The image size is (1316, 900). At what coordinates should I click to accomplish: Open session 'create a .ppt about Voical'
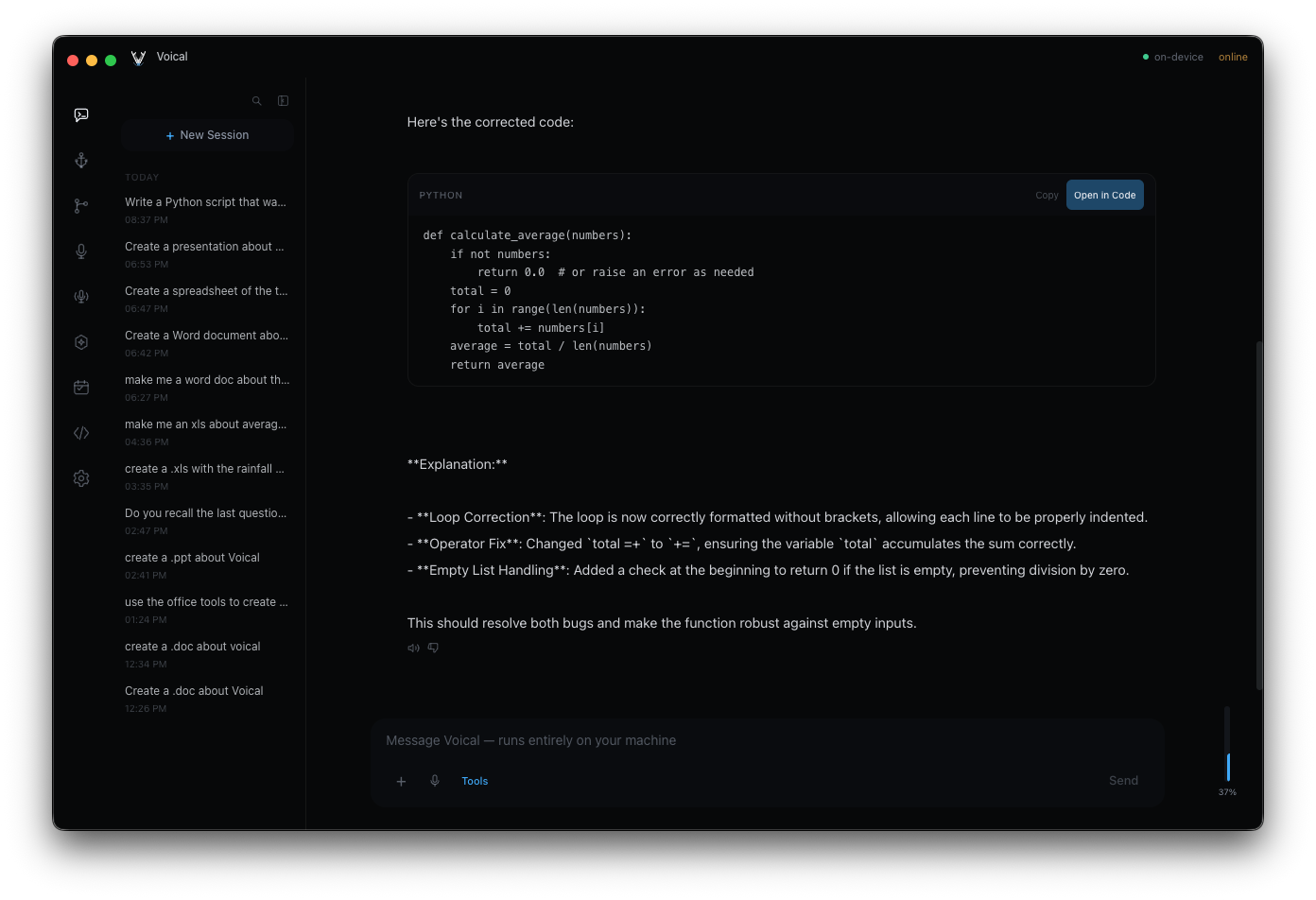coord(207,565)
